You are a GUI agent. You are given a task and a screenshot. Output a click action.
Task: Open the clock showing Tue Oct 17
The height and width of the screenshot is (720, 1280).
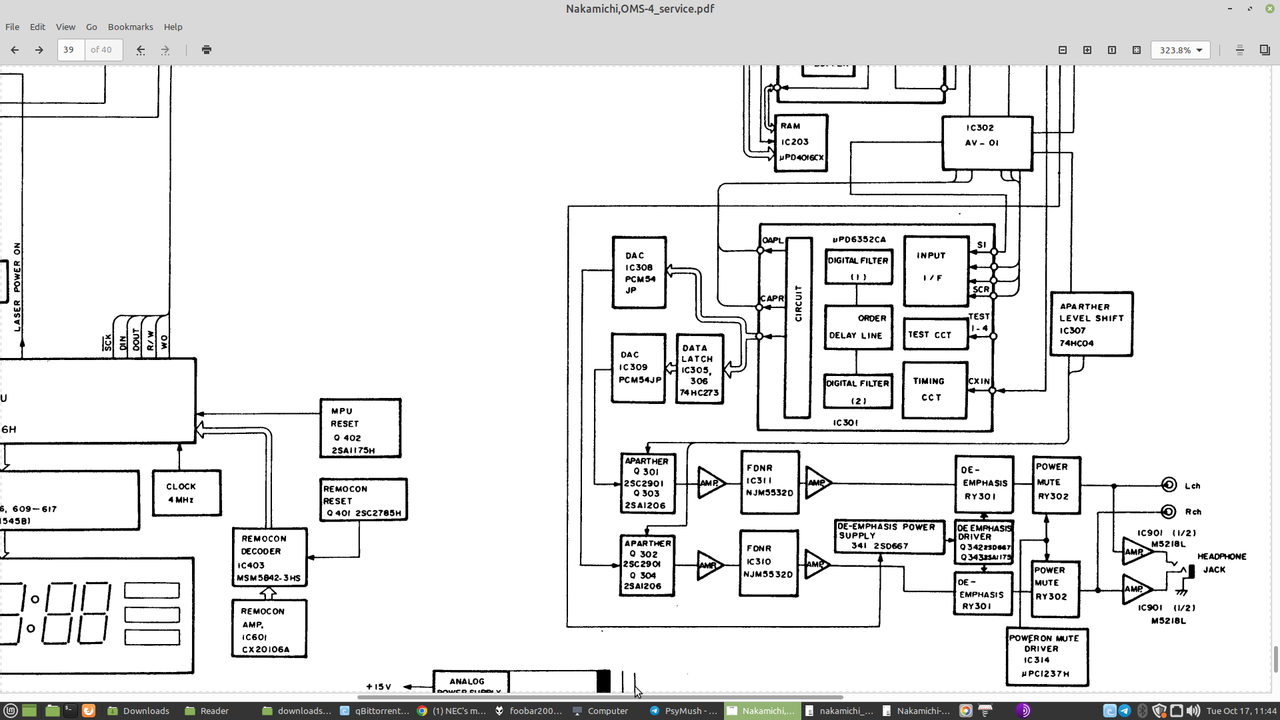click(1241, 711)
